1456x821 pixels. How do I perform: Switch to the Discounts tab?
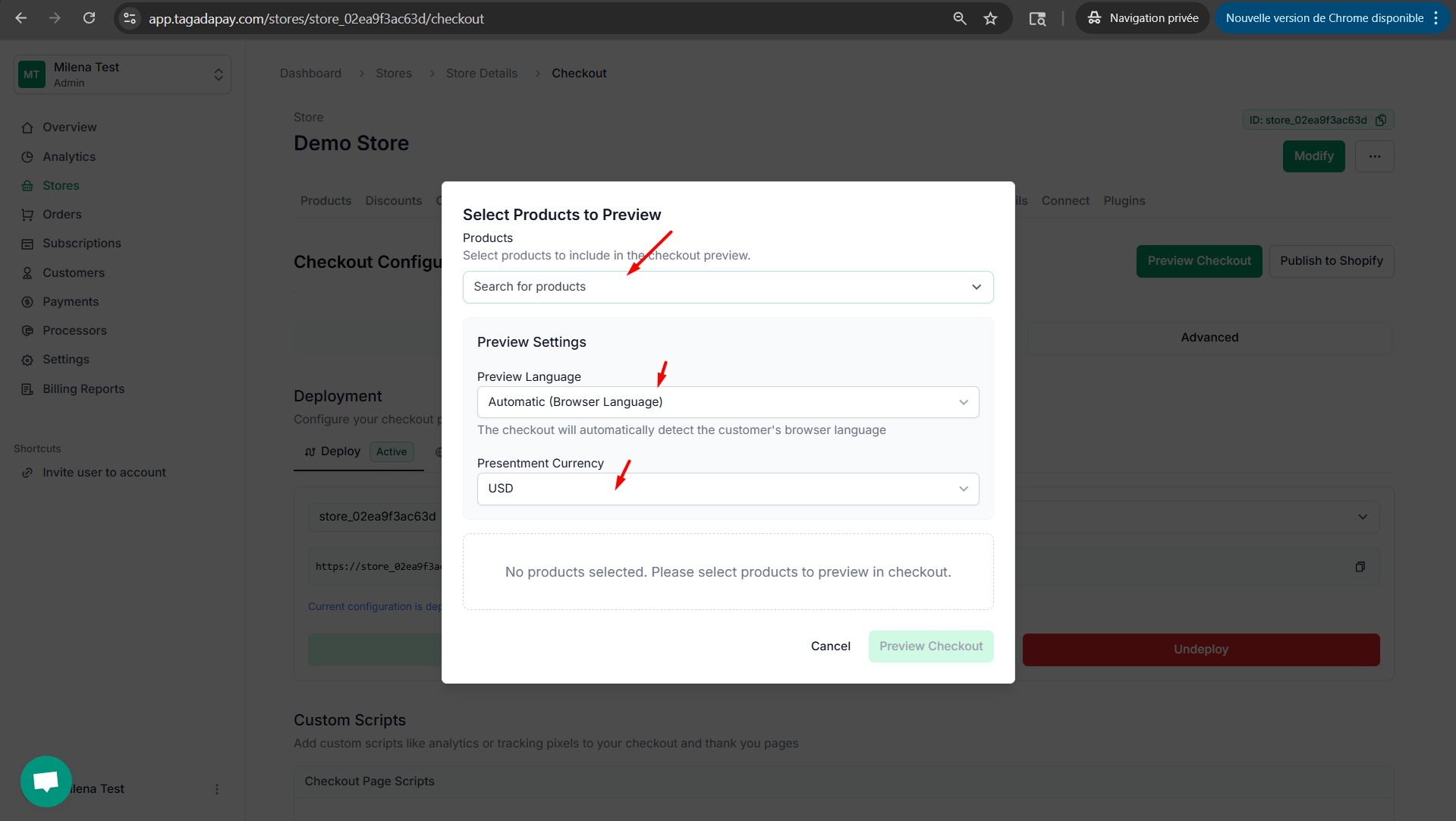pyautogui.click(x=393, y=201)
